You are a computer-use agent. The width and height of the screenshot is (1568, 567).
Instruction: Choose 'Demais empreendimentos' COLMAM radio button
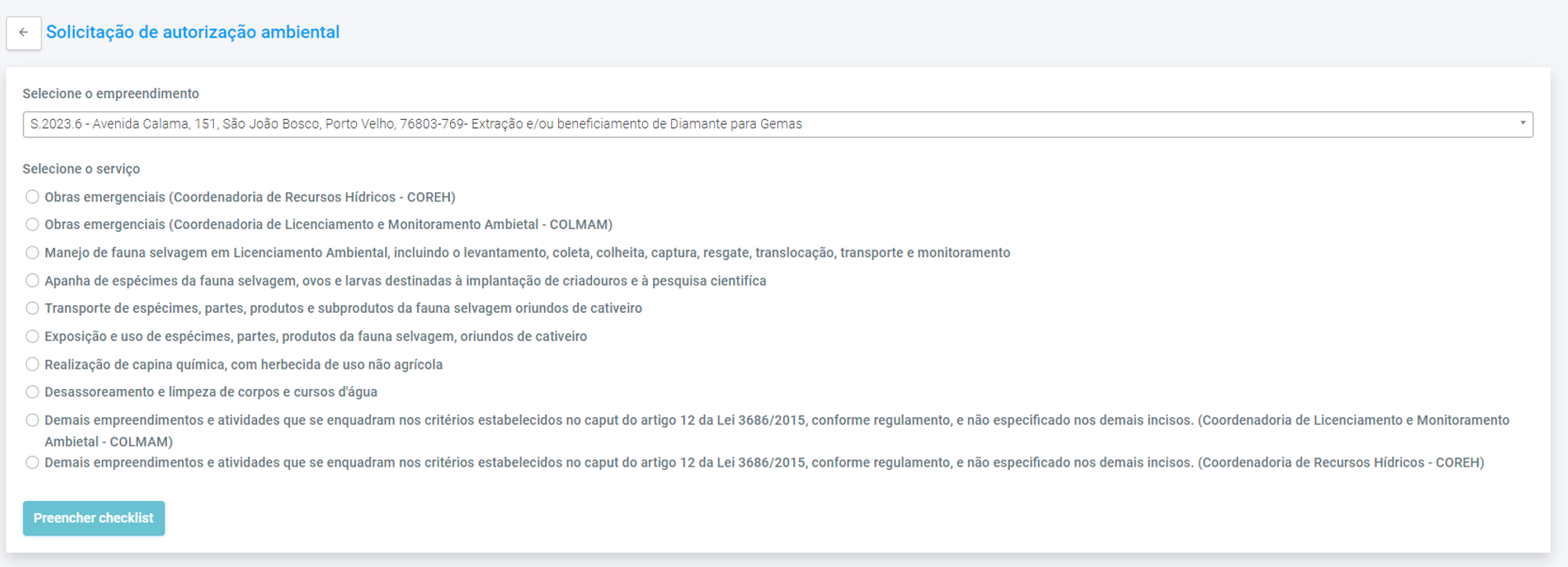[x=32, y=420]
